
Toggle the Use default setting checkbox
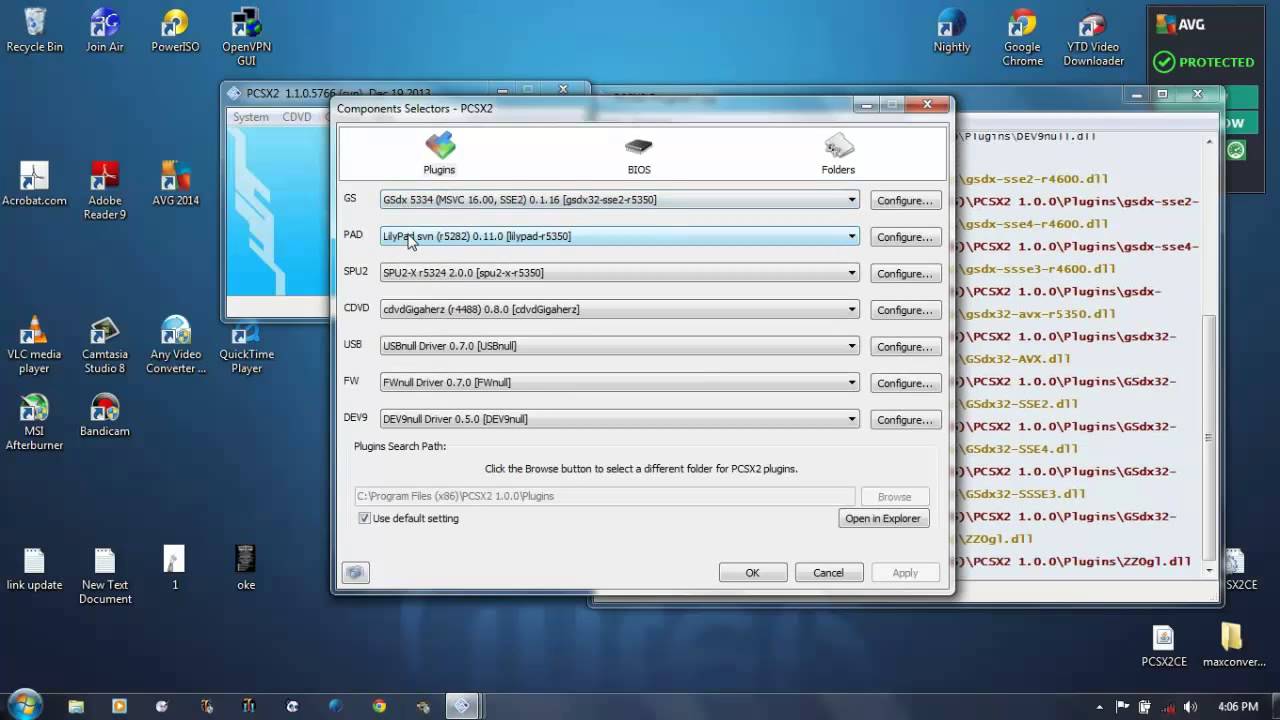click(x=364, y=518)
